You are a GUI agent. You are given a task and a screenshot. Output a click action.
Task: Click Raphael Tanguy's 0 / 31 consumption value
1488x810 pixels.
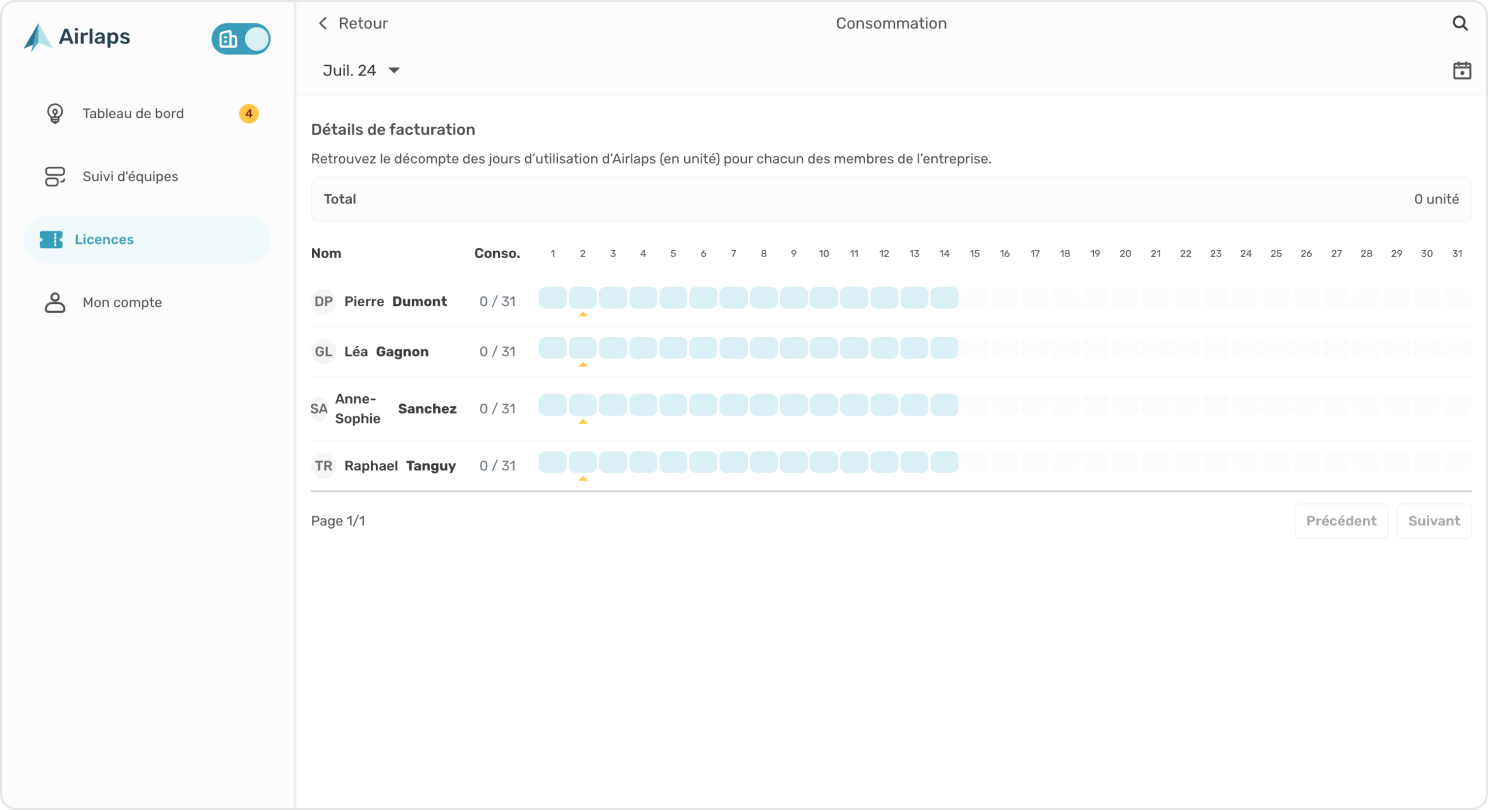497,466
